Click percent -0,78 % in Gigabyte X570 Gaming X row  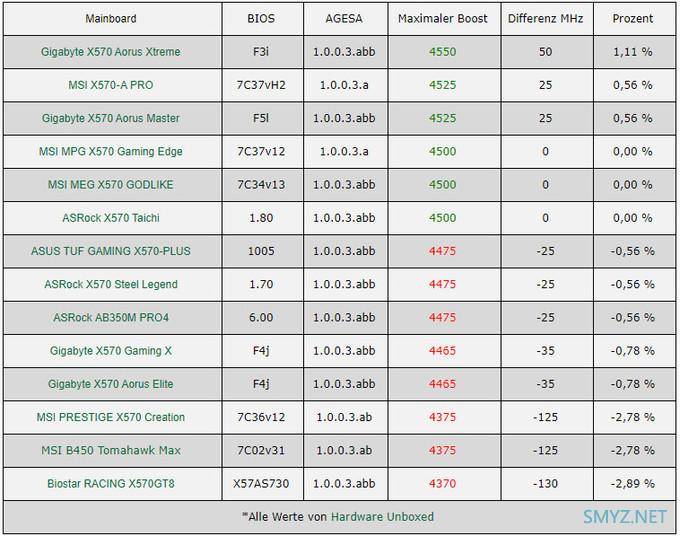coord(633,351)
